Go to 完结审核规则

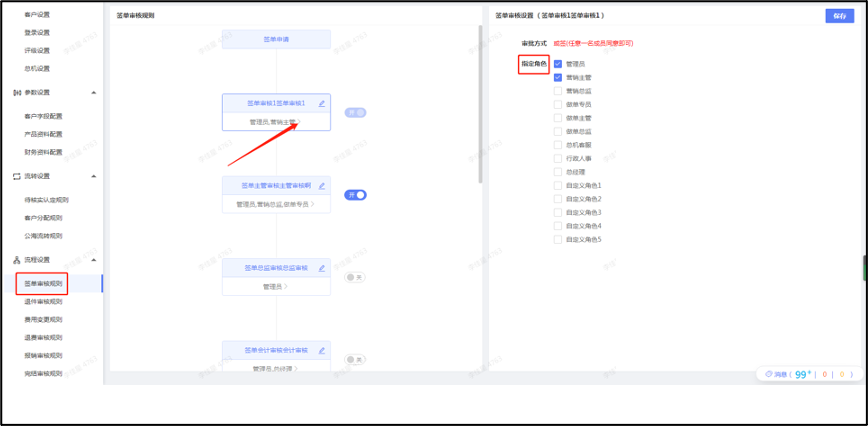tap(43, 373)
